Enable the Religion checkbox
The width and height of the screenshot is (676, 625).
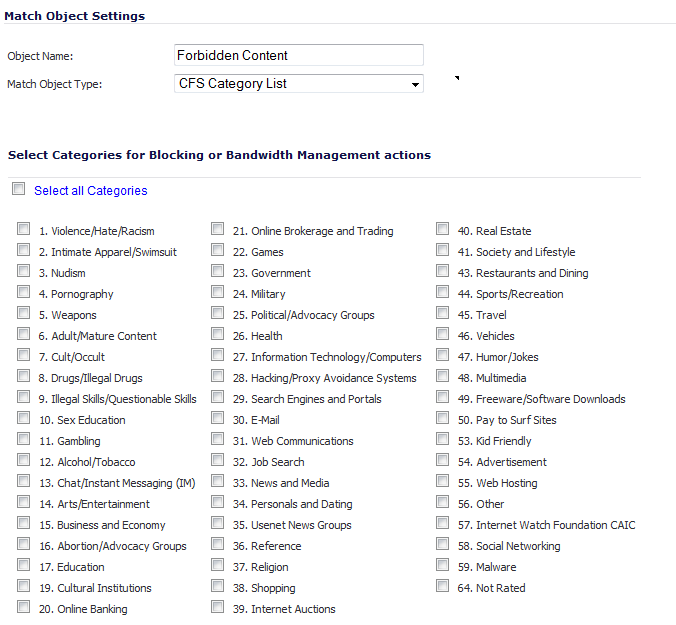coord(218,565)
